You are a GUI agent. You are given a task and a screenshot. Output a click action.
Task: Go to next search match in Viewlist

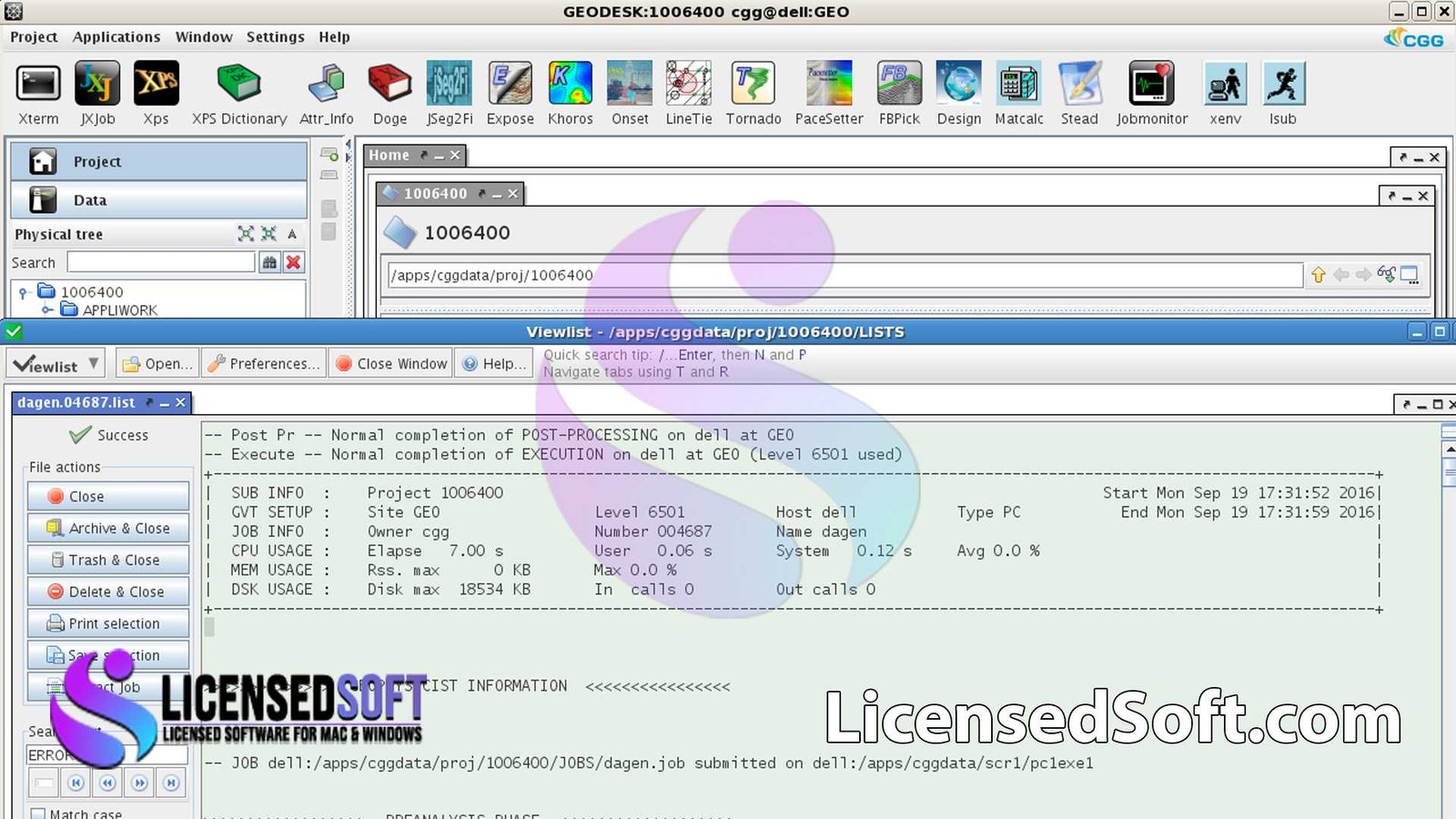click(x=139, y=783)
